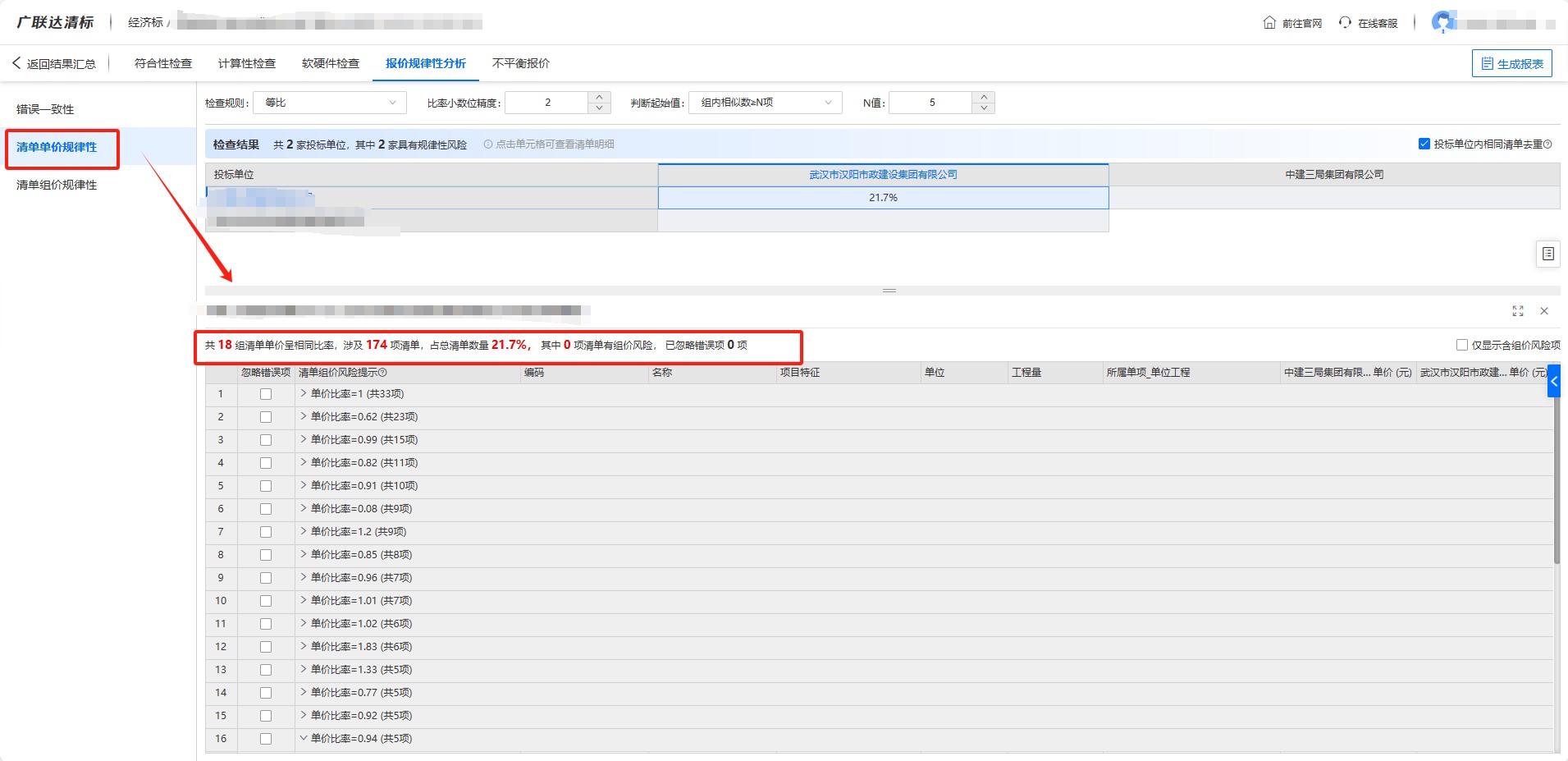This screenshot has height=761, width=1568.
Task: Expand the 单价比率=1 (共33项) group
Action: point(304,393)
